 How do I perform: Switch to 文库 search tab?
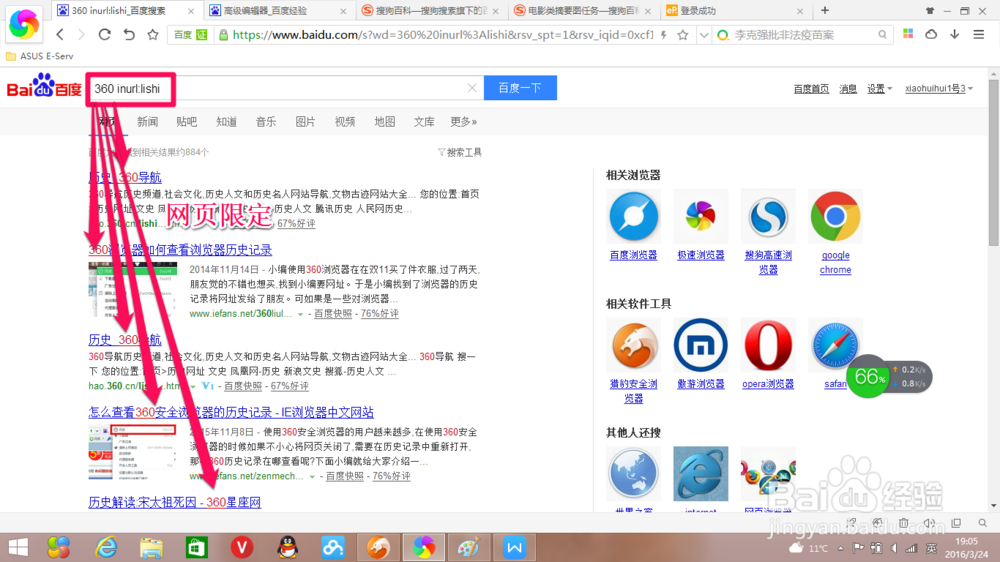(x=424, y=122)
